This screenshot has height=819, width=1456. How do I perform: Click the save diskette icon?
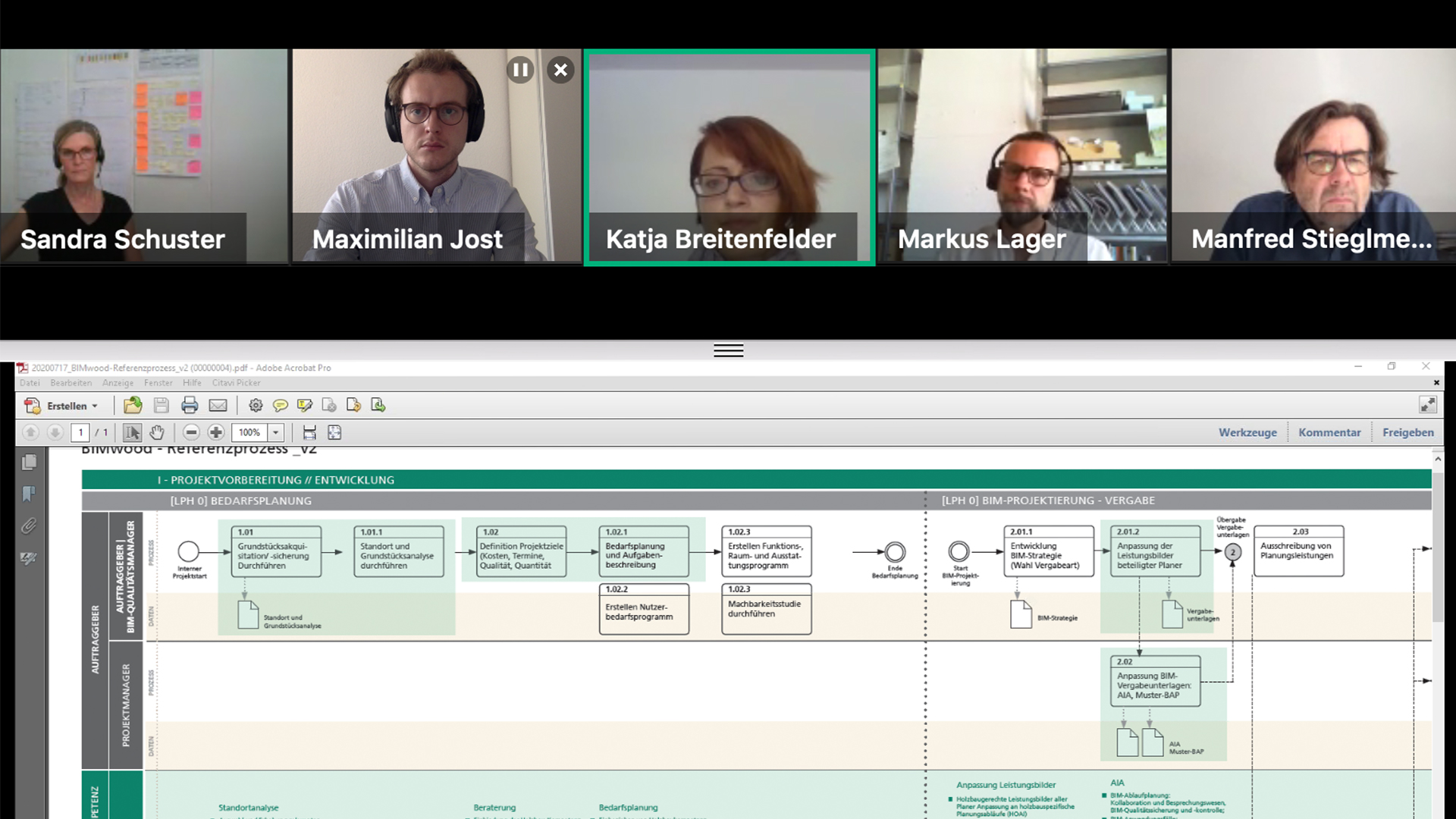(162, 405)
